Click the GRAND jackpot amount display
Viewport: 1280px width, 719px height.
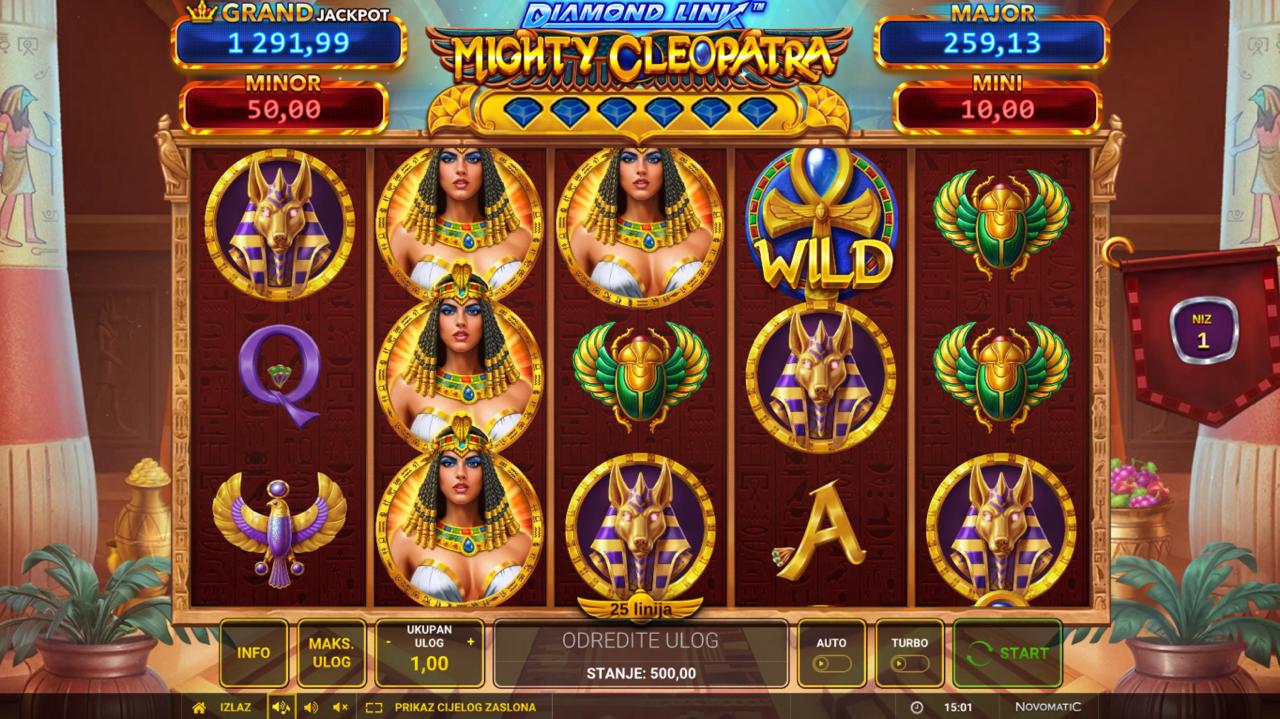tap(288, 43)
